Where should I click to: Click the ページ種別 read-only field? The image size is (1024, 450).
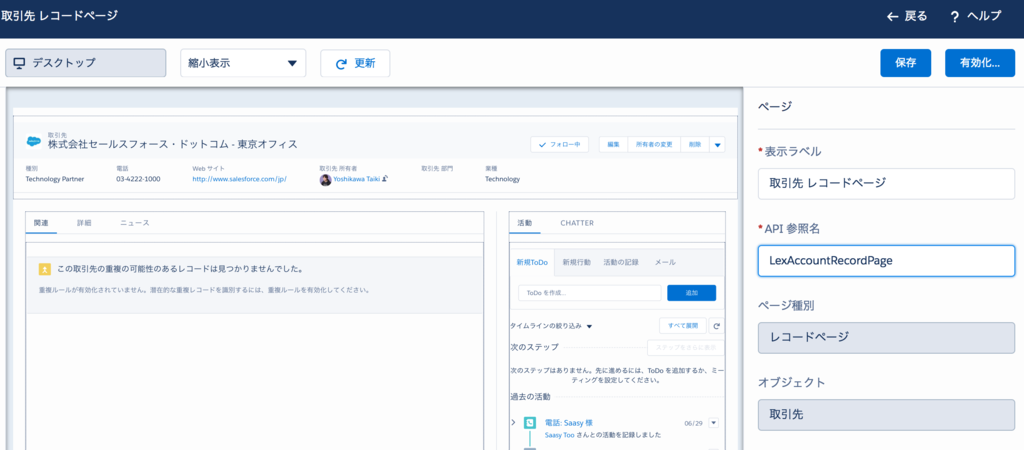click(886, 337)
